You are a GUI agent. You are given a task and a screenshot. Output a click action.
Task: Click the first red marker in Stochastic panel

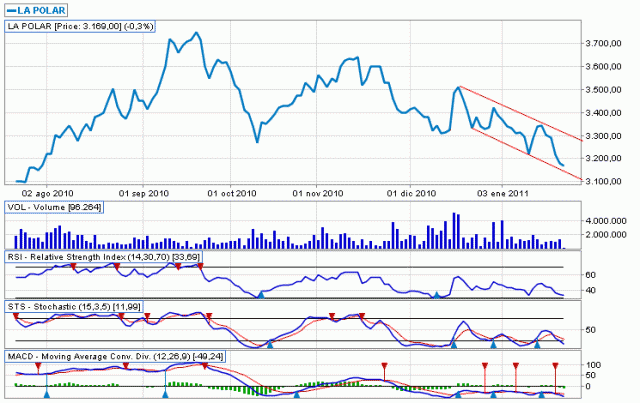click(x=16, y=316)
